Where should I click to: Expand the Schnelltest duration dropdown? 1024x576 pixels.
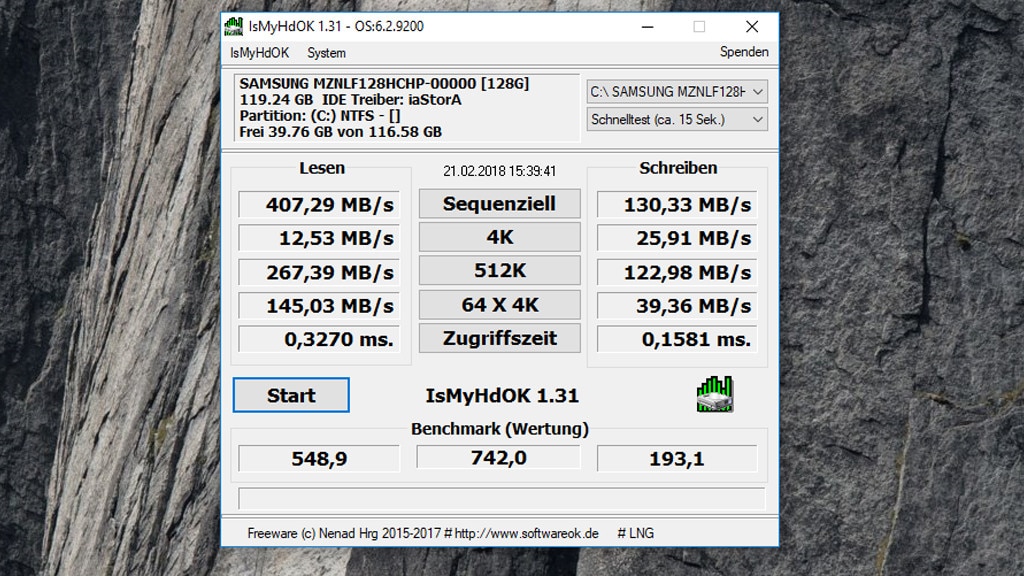pos(677,120)
